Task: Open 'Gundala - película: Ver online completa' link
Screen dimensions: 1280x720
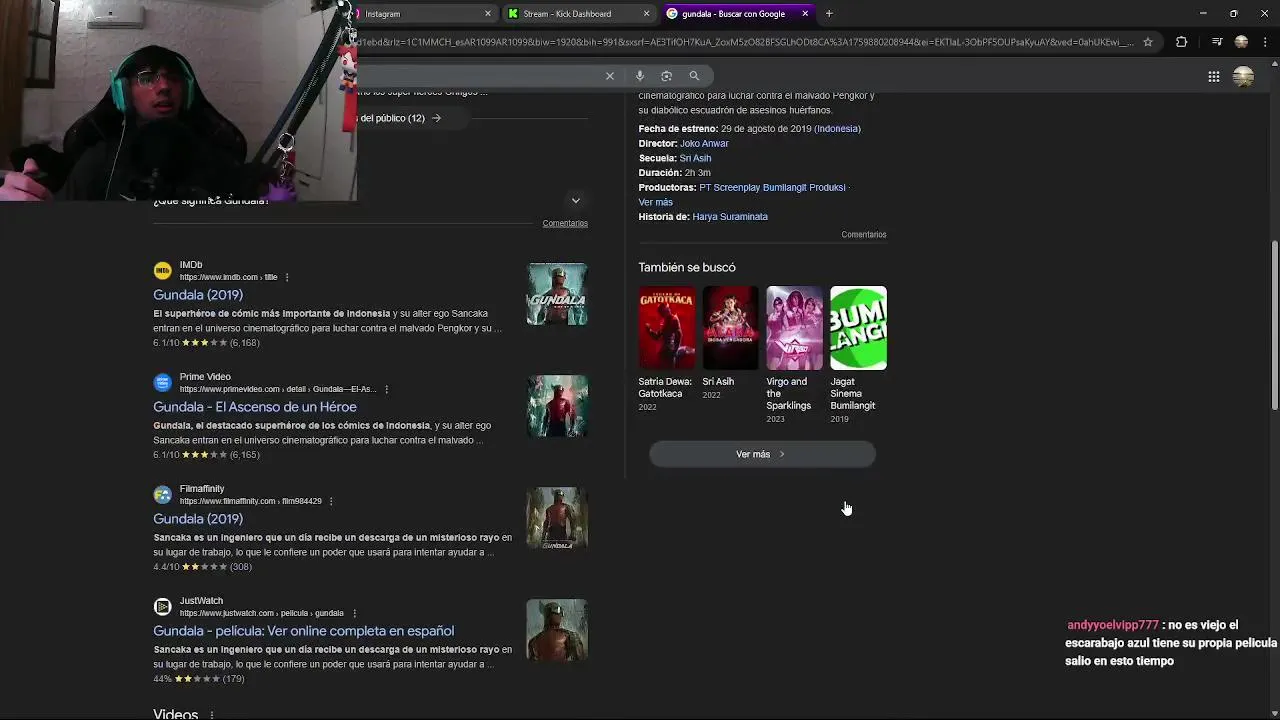Action: coord(304,631)
